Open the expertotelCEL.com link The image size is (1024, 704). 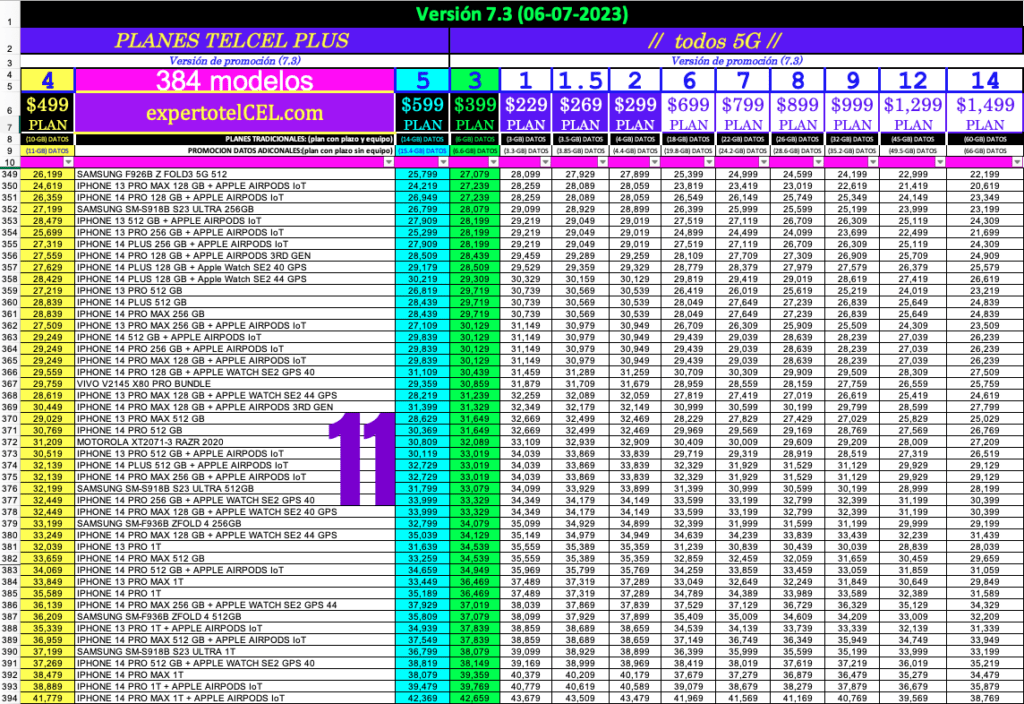point(234,113)
